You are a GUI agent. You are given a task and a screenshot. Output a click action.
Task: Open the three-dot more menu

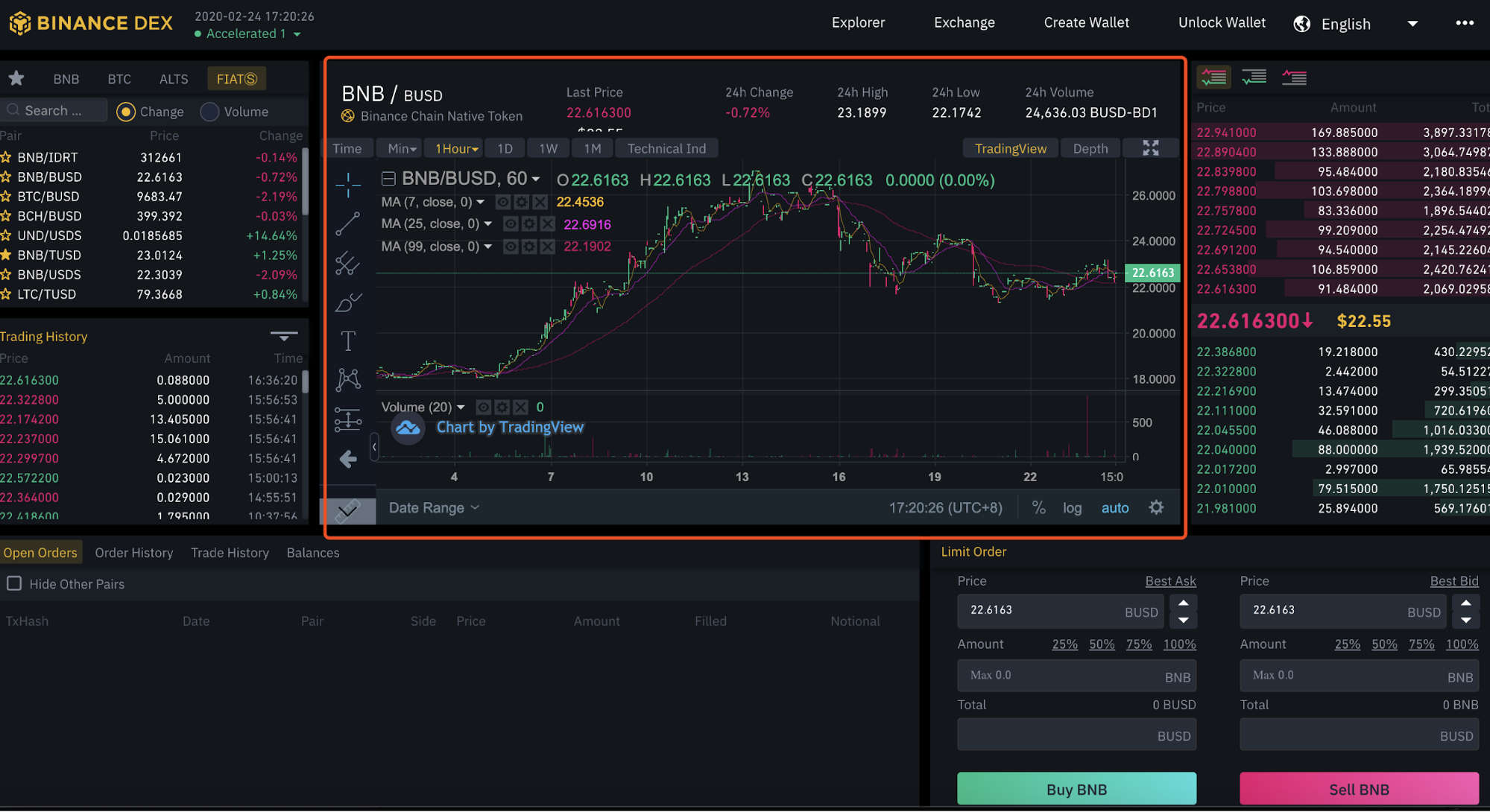click(x=1464, y=23)
